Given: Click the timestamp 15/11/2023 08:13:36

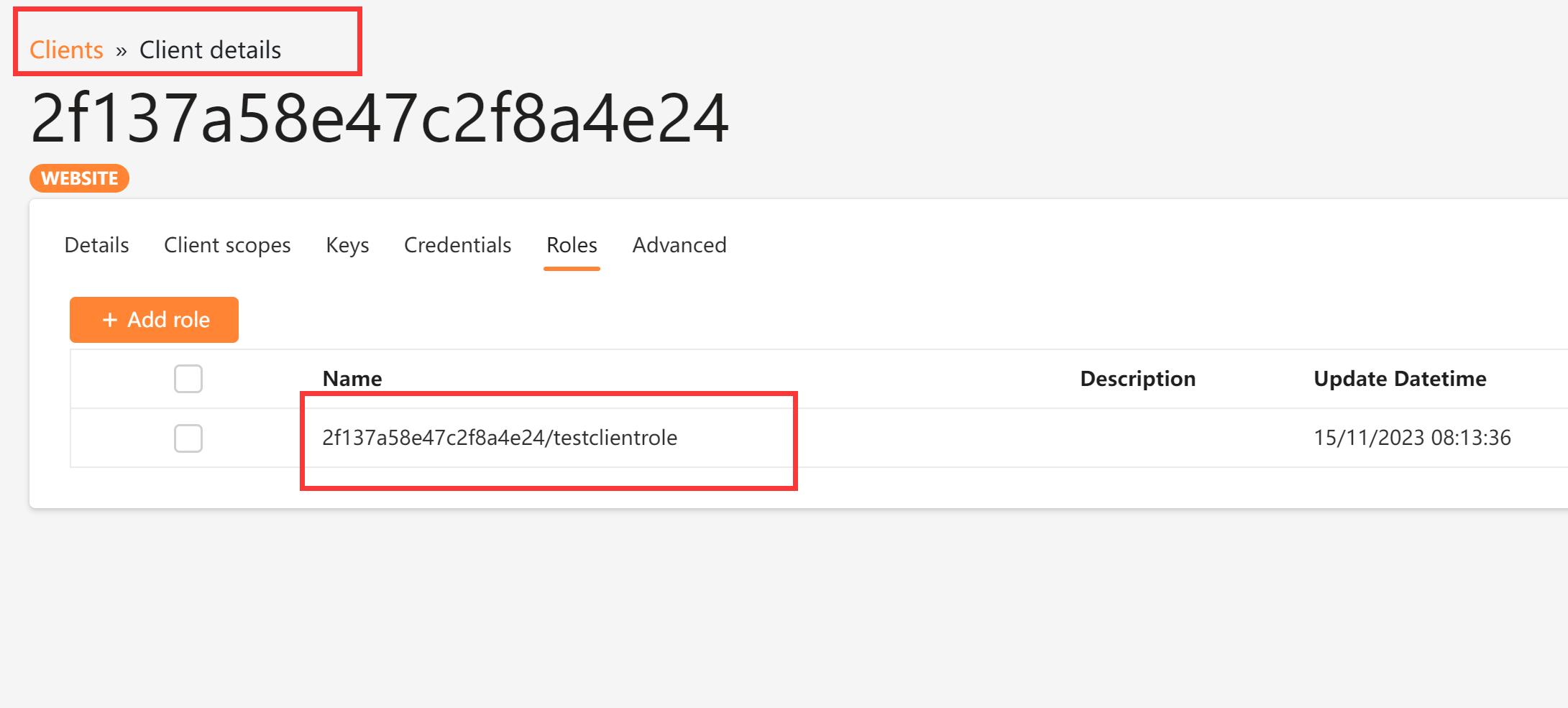Looking at the screenshot, I should pyautogui.click(x=1411, y=438).
